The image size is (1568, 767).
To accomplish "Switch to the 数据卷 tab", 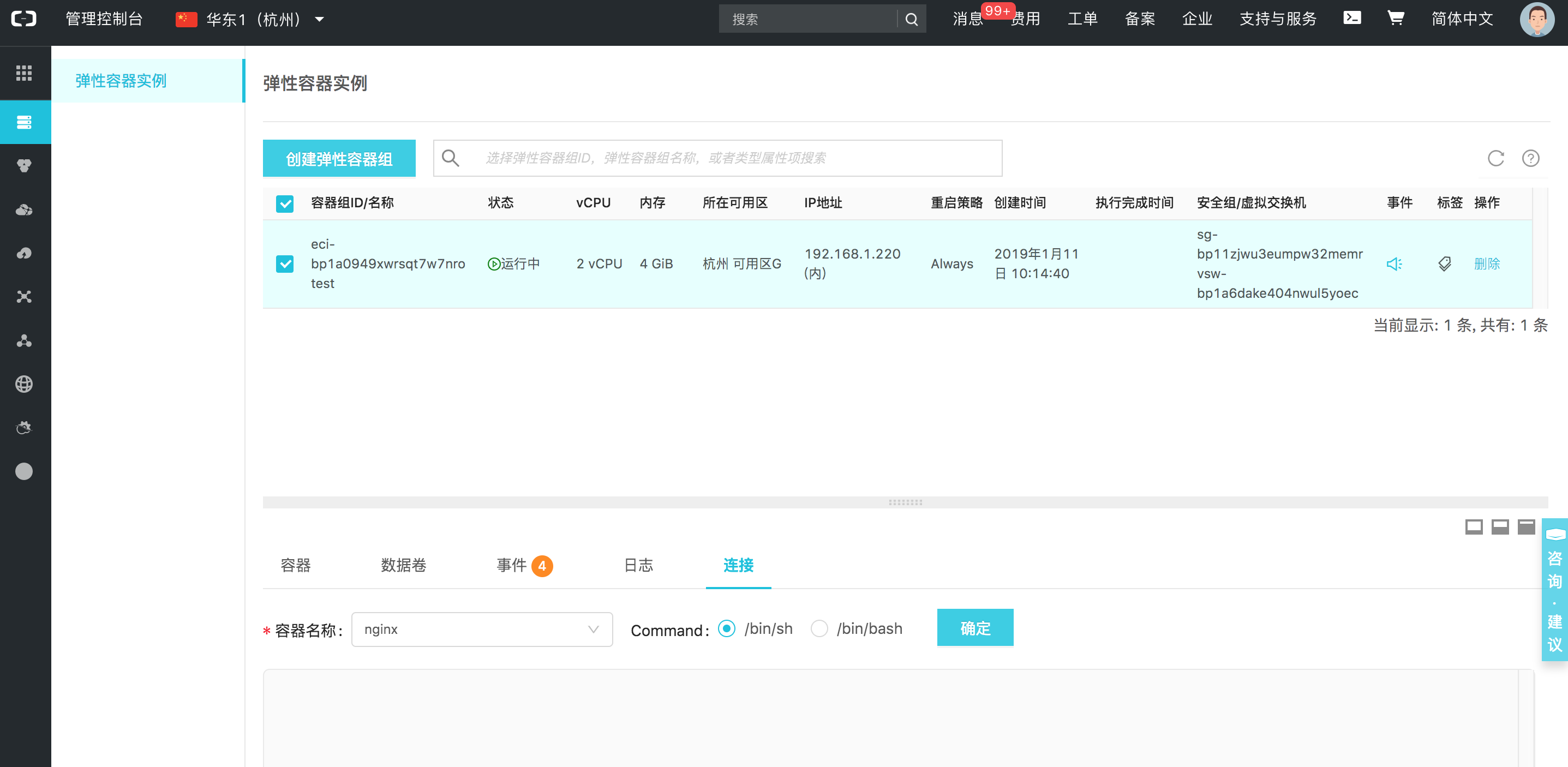I will click(403, 565).
